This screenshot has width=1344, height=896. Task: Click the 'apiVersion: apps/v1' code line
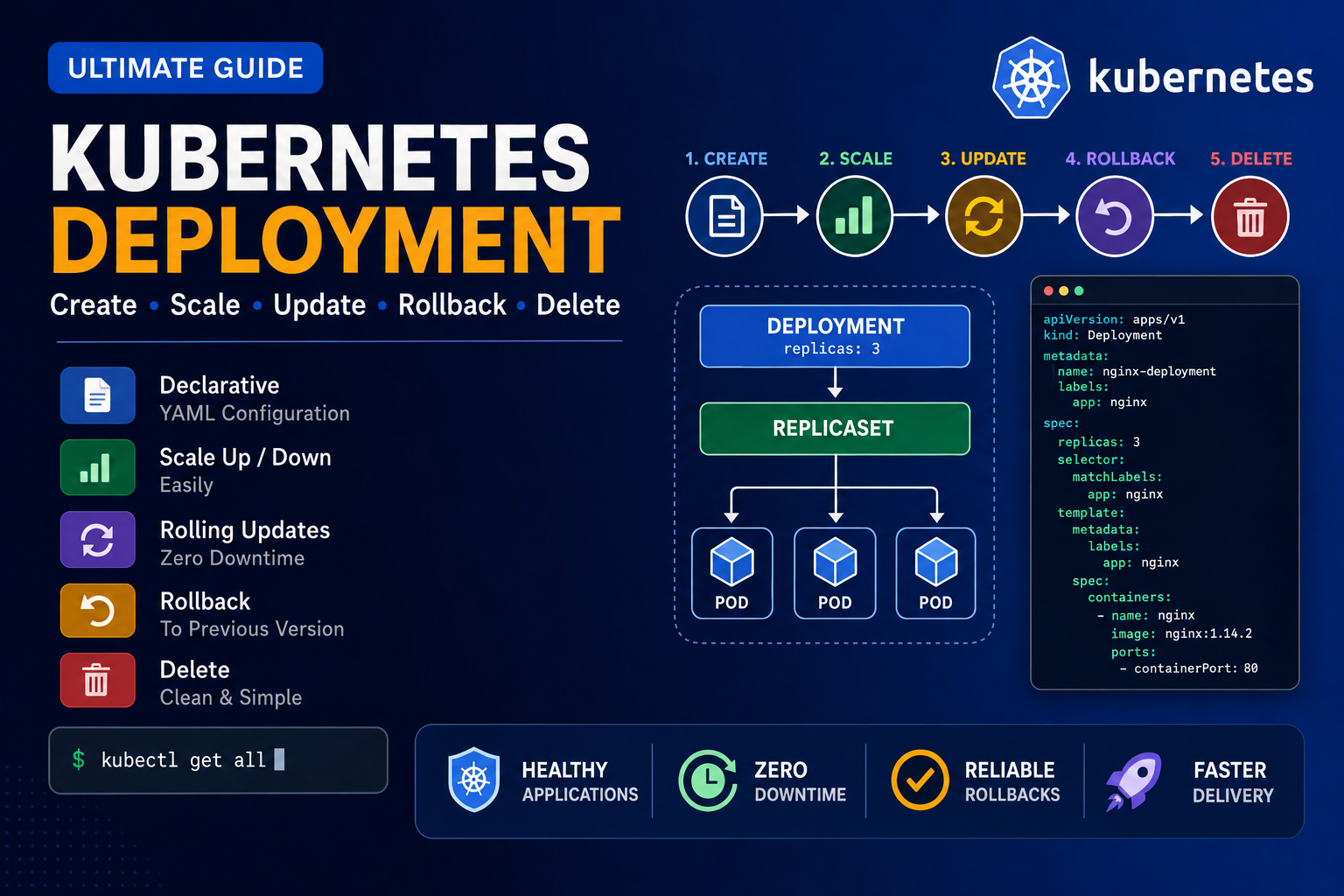[1114, 319]
